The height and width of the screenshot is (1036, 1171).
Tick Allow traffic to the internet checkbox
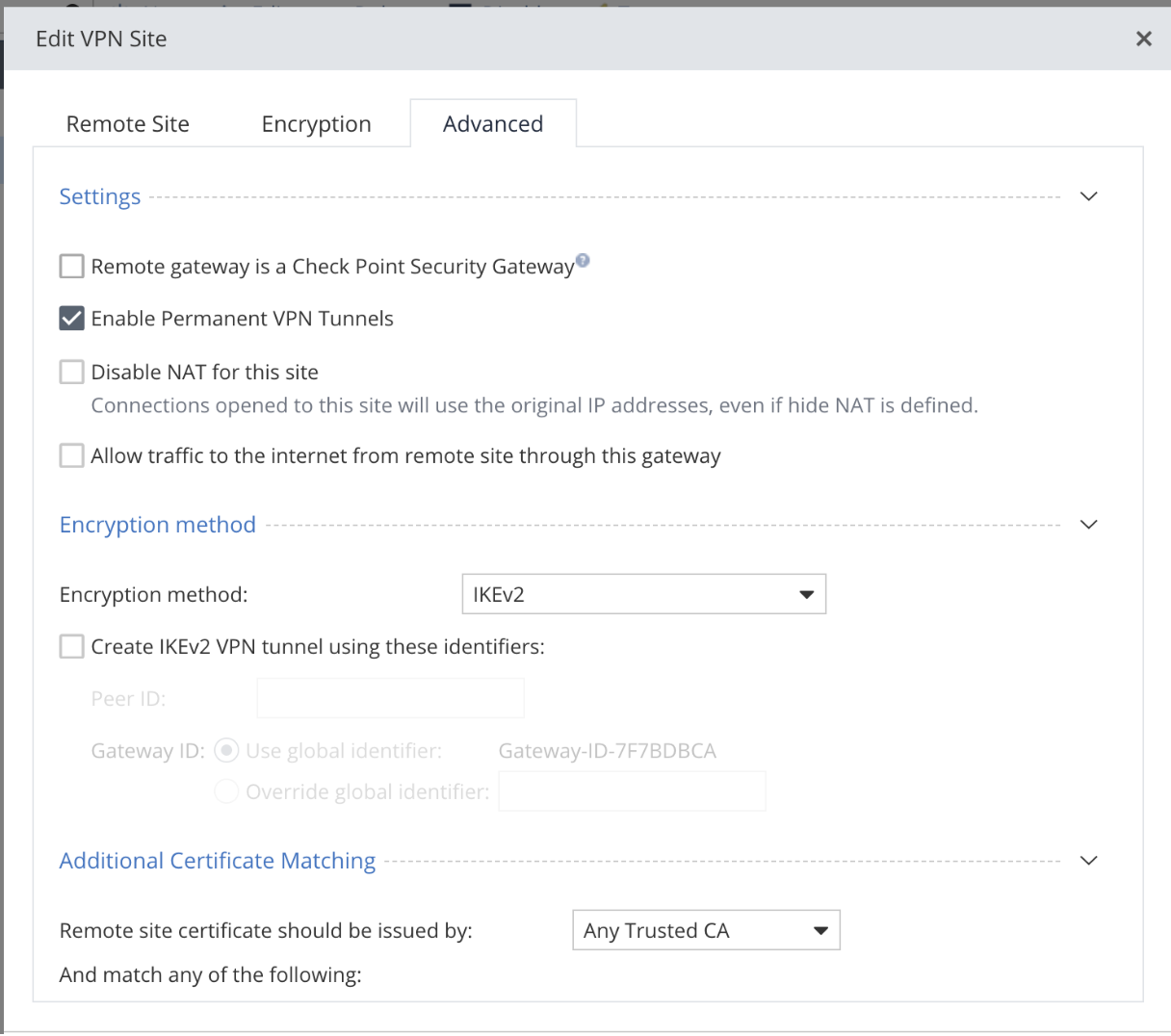72,455
